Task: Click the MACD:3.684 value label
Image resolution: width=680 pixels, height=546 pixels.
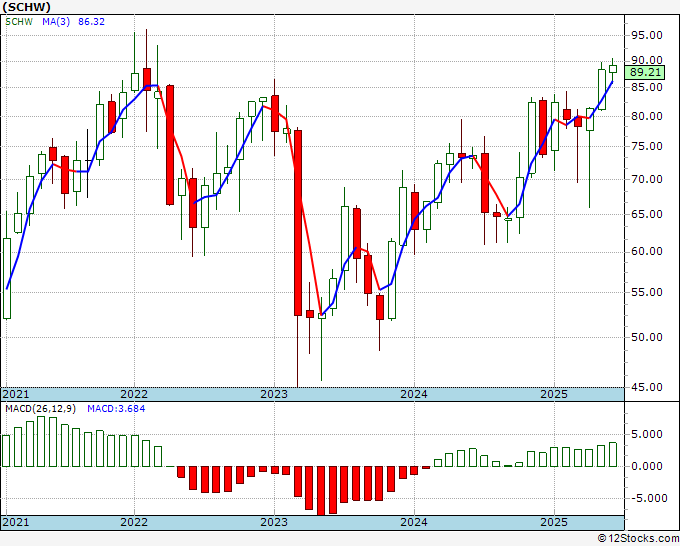Action: tap(116, 409)
